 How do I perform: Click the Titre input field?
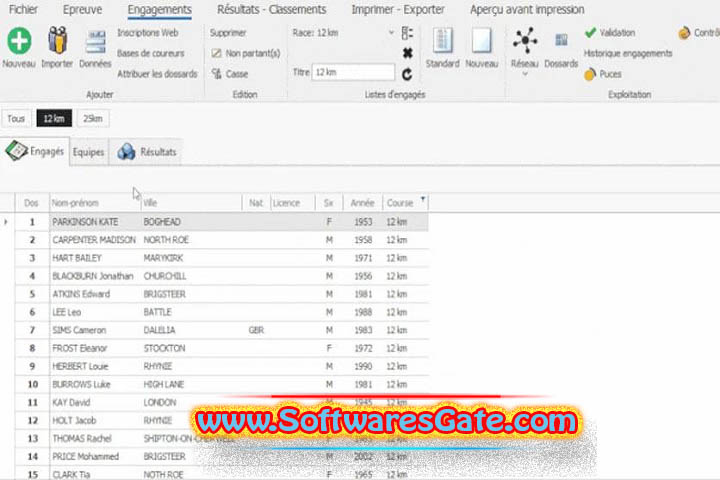coord(353,72)
